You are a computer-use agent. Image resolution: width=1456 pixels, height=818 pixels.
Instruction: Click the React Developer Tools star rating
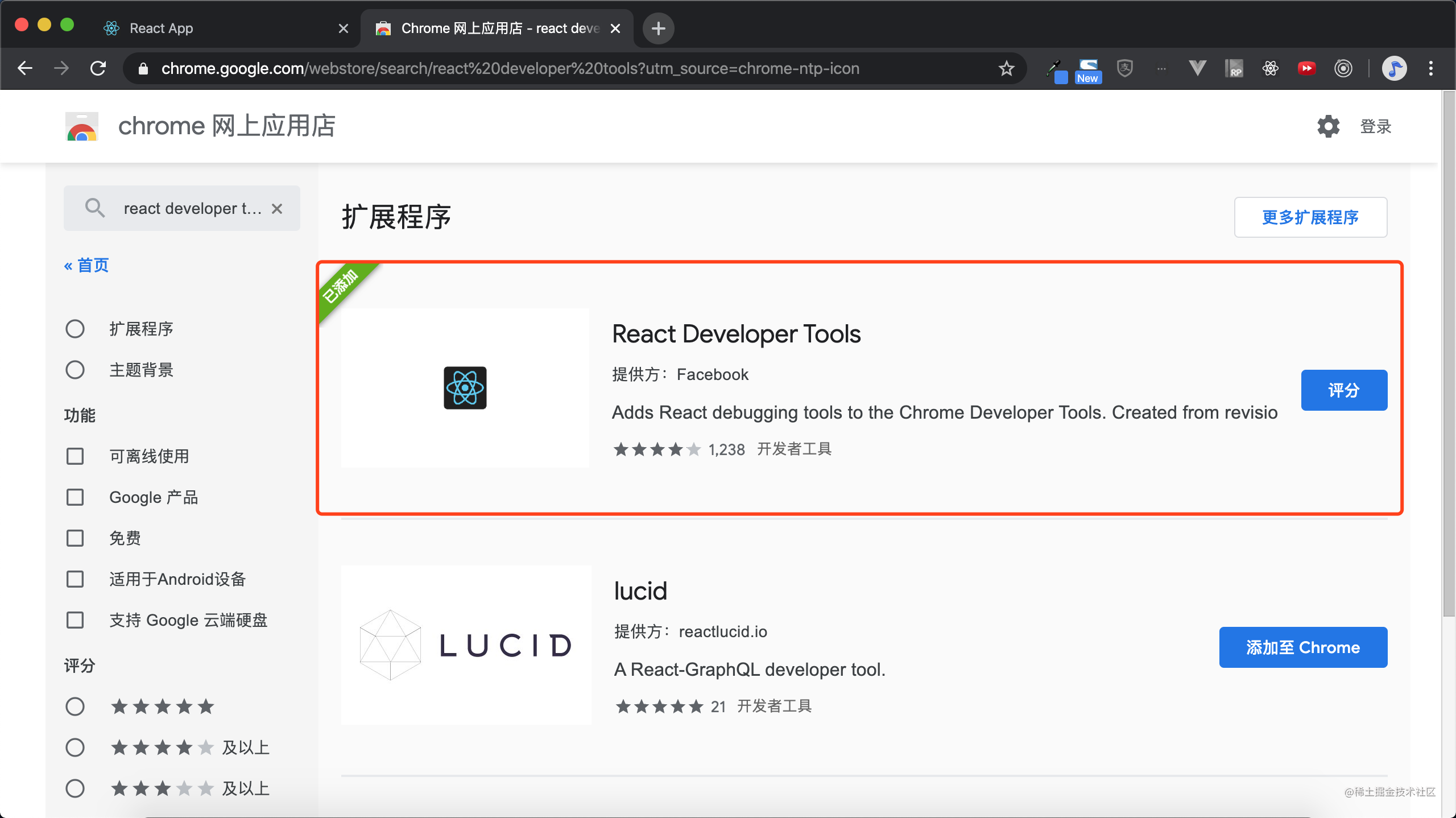pyautogui.click(x=657, y=449)
